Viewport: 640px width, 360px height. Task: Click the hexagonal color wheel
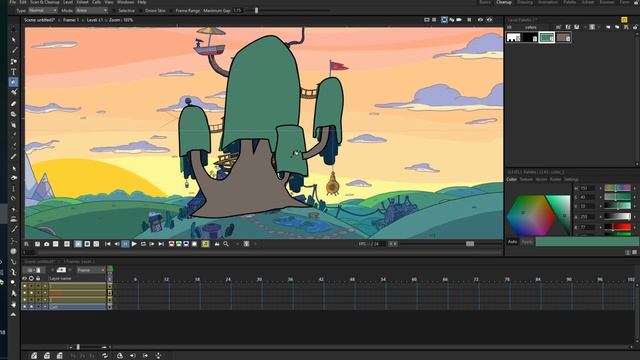(531, 215)
